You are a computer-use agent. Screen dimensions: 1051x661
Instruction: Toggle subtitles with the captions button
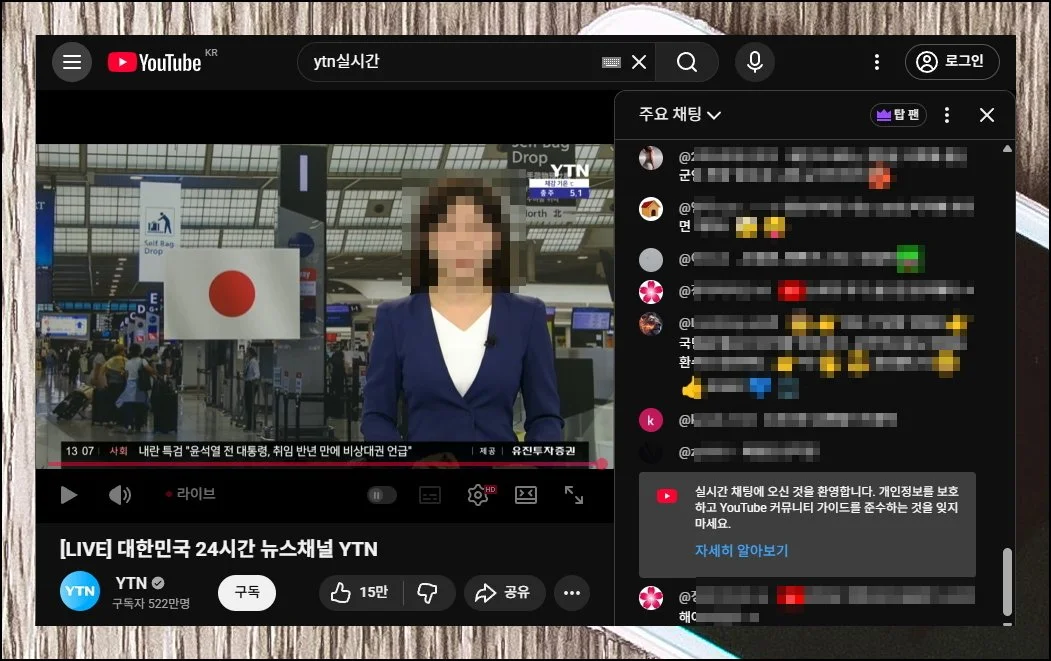pyautogui.click(x=430, y=495)
